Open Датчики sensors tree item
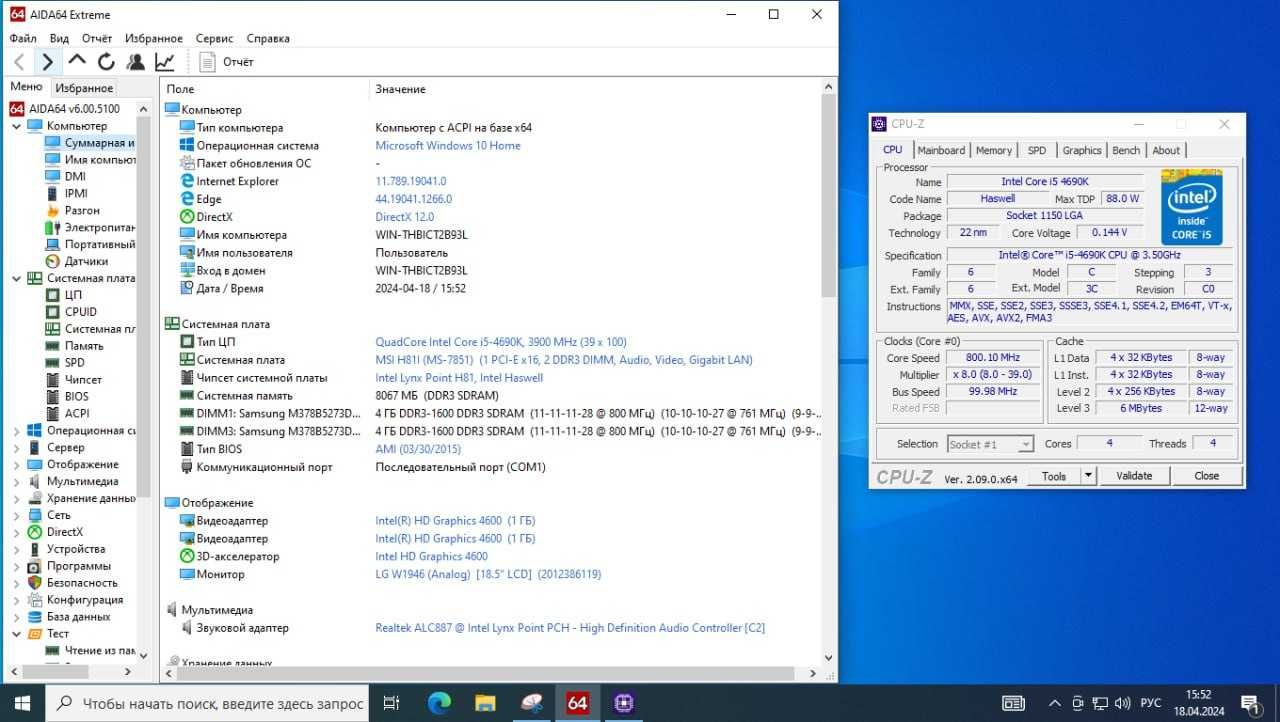Screen dimensions: 1280x722 coord(86,261)
